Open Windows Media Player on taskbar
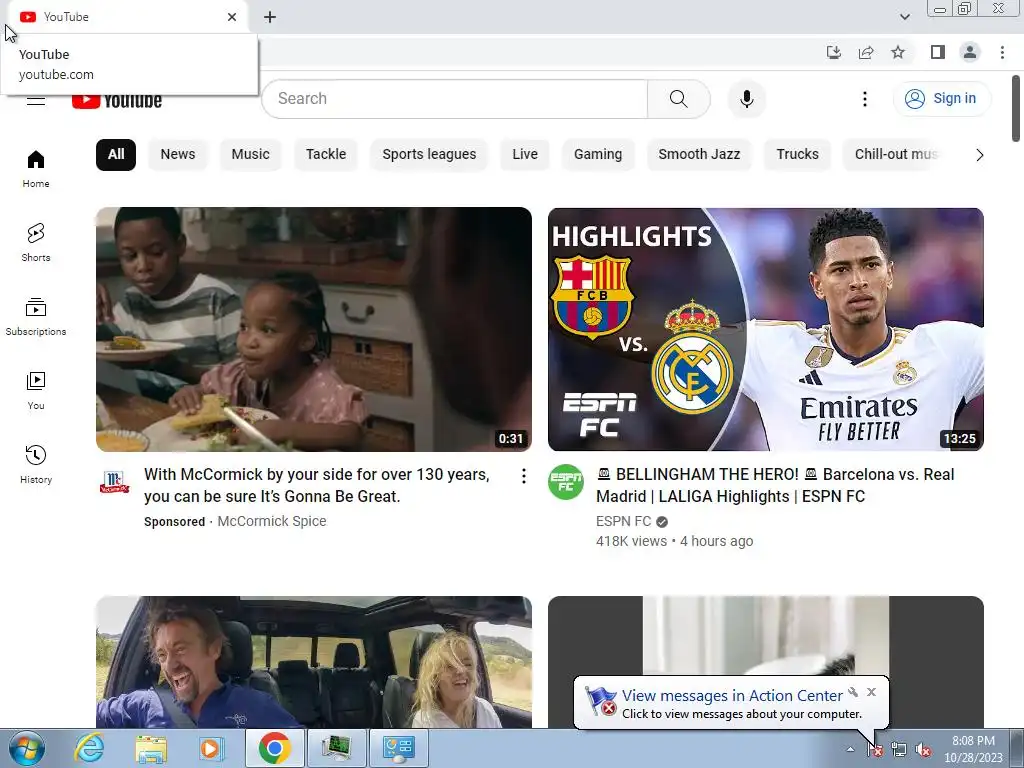 (210, 748)
